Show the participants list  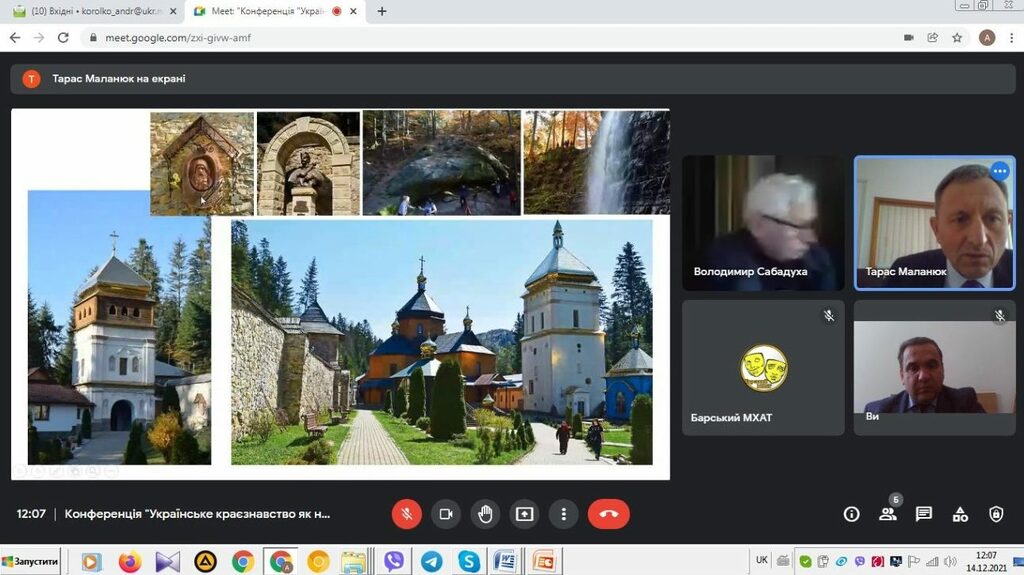(887, 514)
